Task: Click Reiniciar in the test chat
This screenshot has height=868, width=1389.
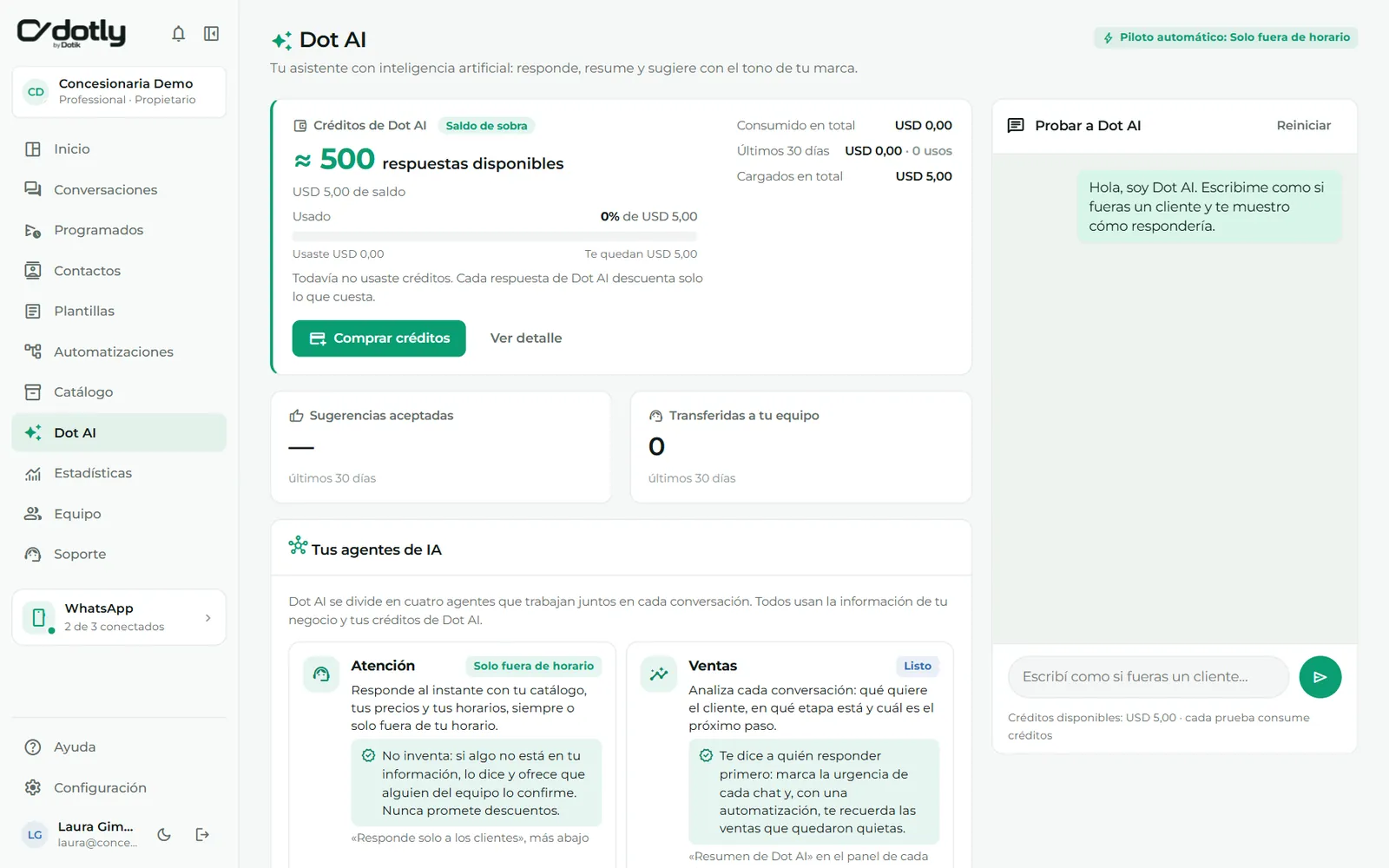Action: coord(1303,126)
